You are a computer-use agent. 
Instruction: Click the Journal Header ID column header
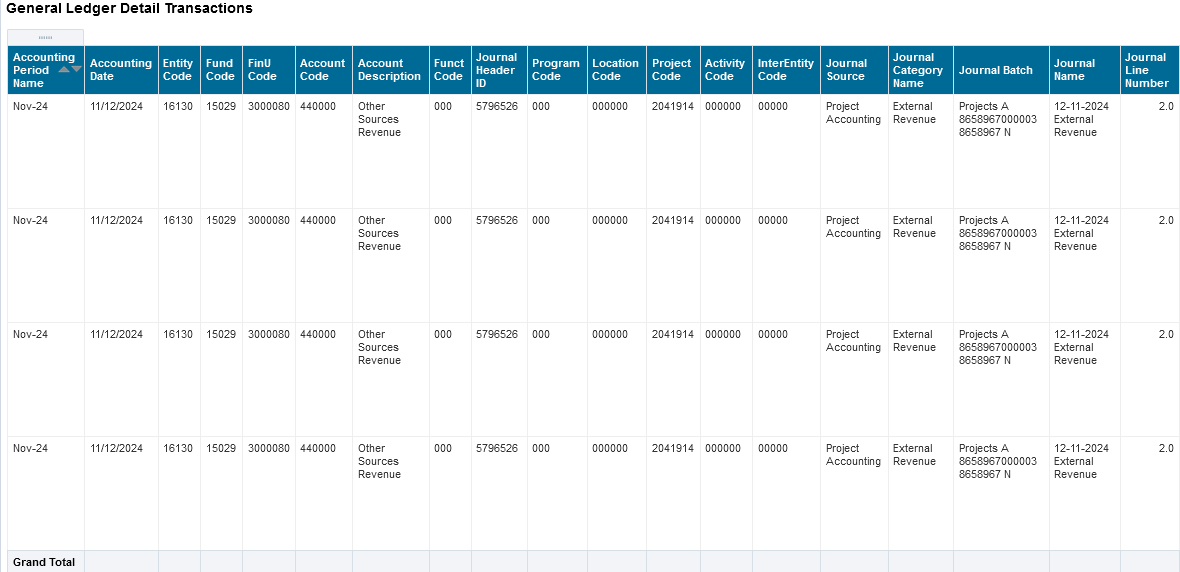coord(496,70)
